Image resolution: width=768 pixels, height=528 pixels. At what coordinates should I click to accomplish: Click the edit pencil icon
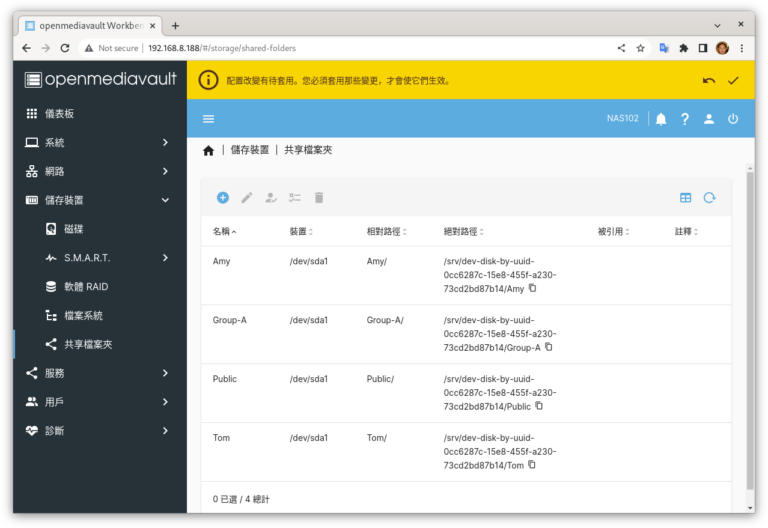point(247,198)
